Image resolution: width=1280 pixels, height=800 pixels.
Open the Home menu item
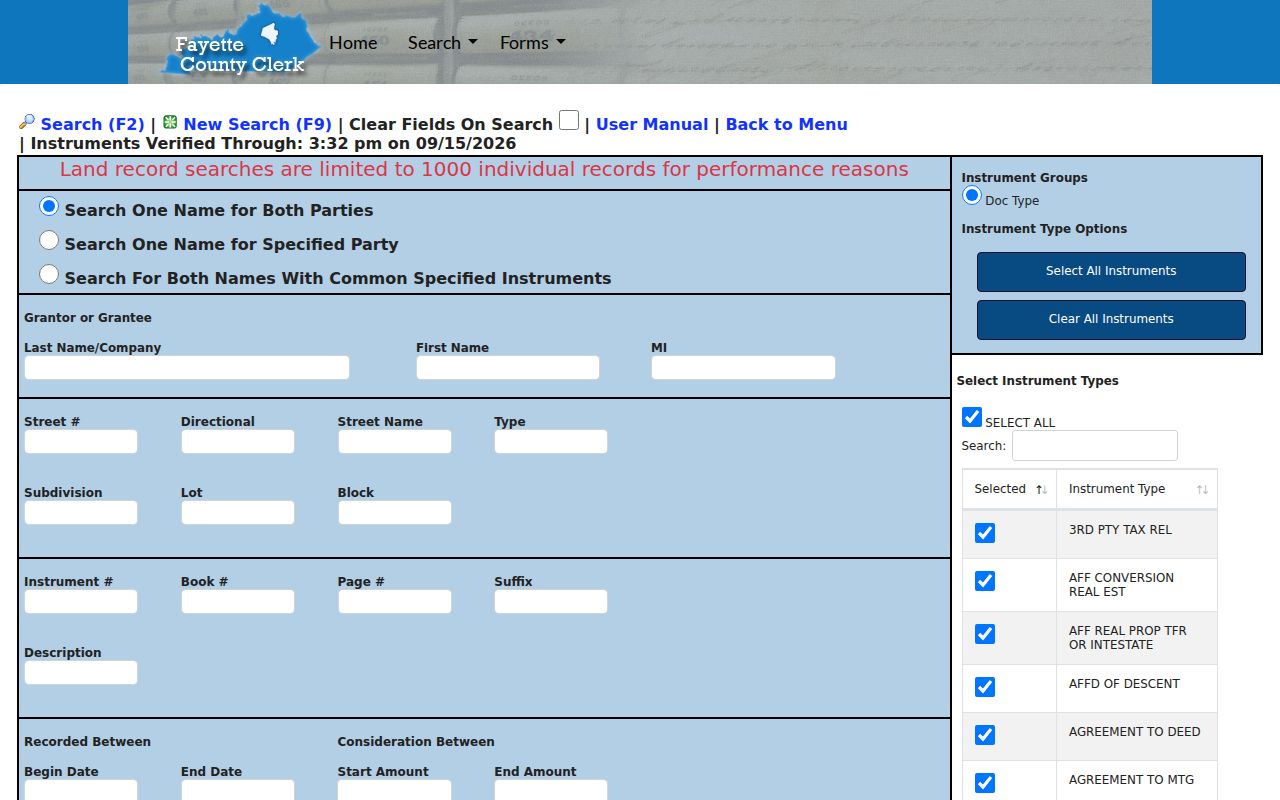(x=353, y=42)
